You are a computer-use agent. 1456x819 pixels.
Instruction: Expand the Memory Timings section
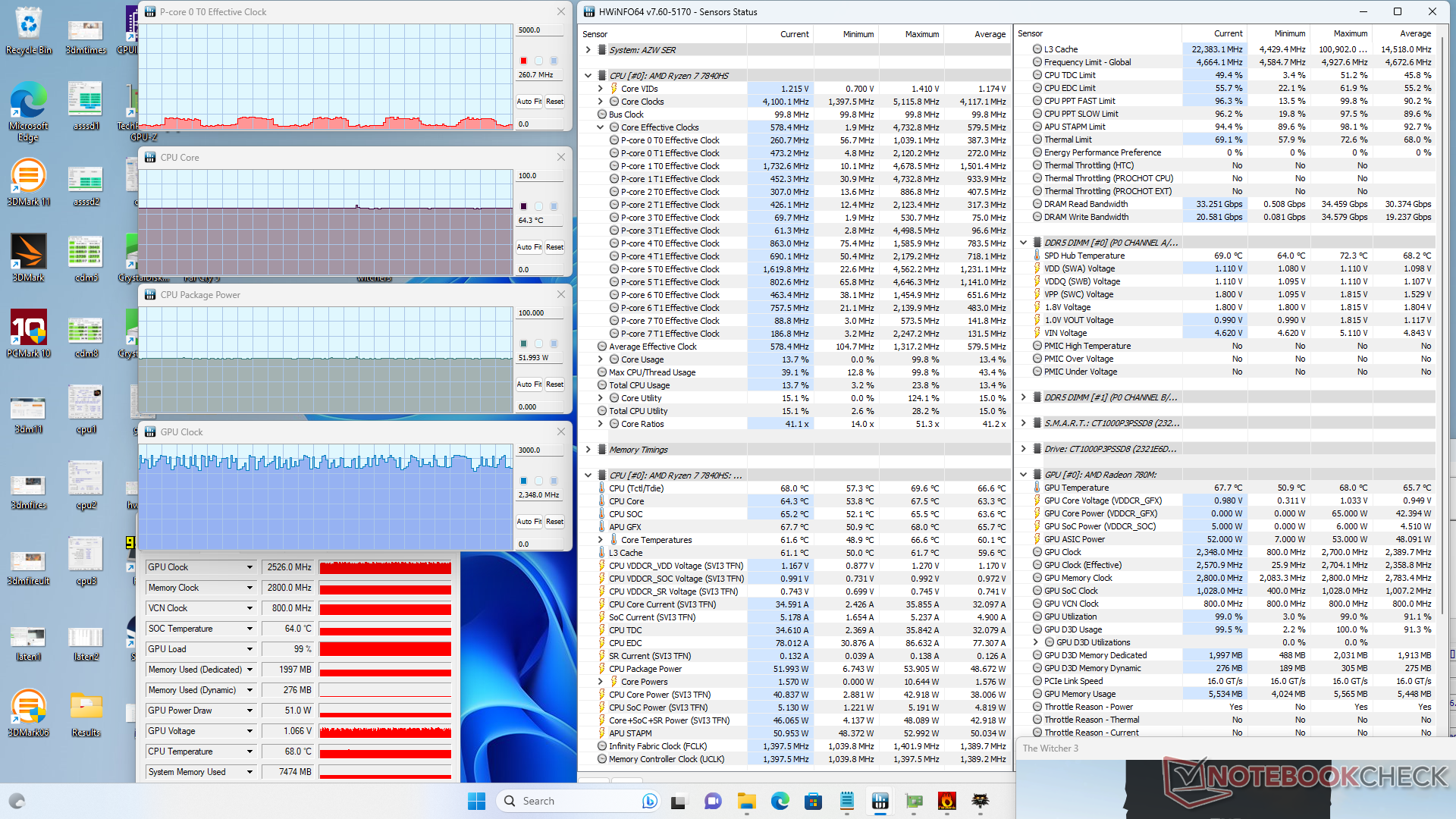(588, 450)
